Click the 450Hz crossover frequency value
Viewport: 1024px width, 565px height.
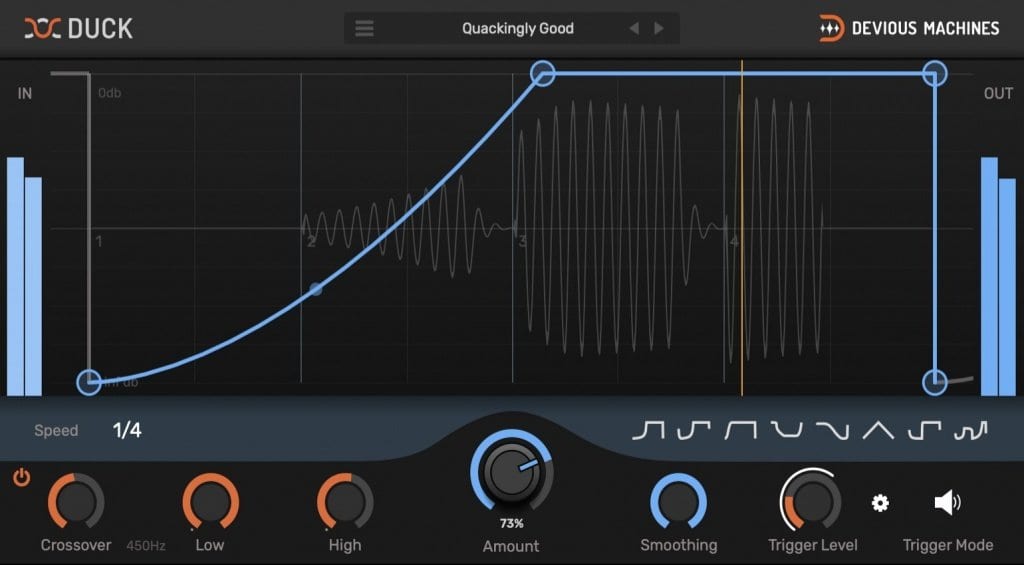(x=146, y=546)
